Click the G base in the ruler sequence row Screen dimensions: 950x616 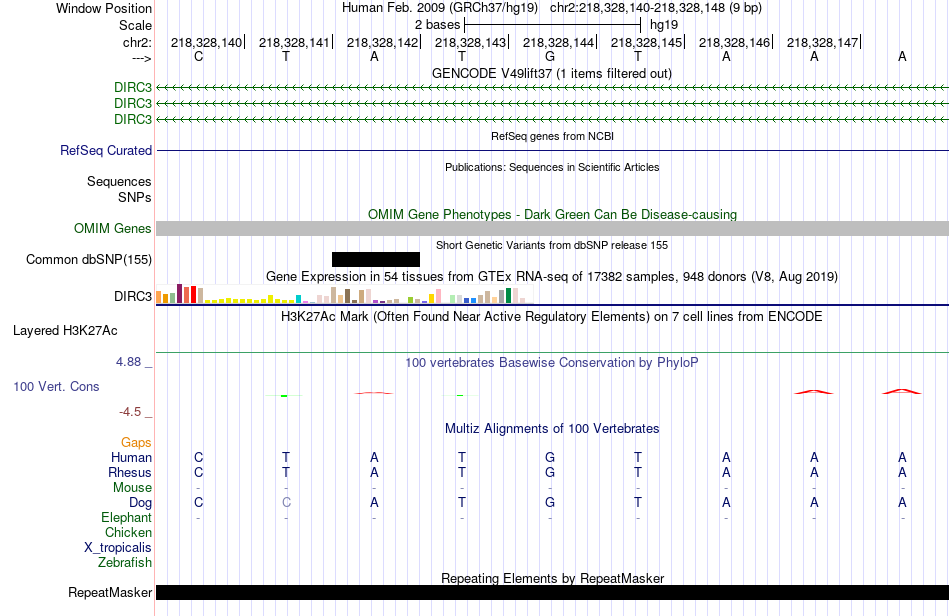[550, 56]
